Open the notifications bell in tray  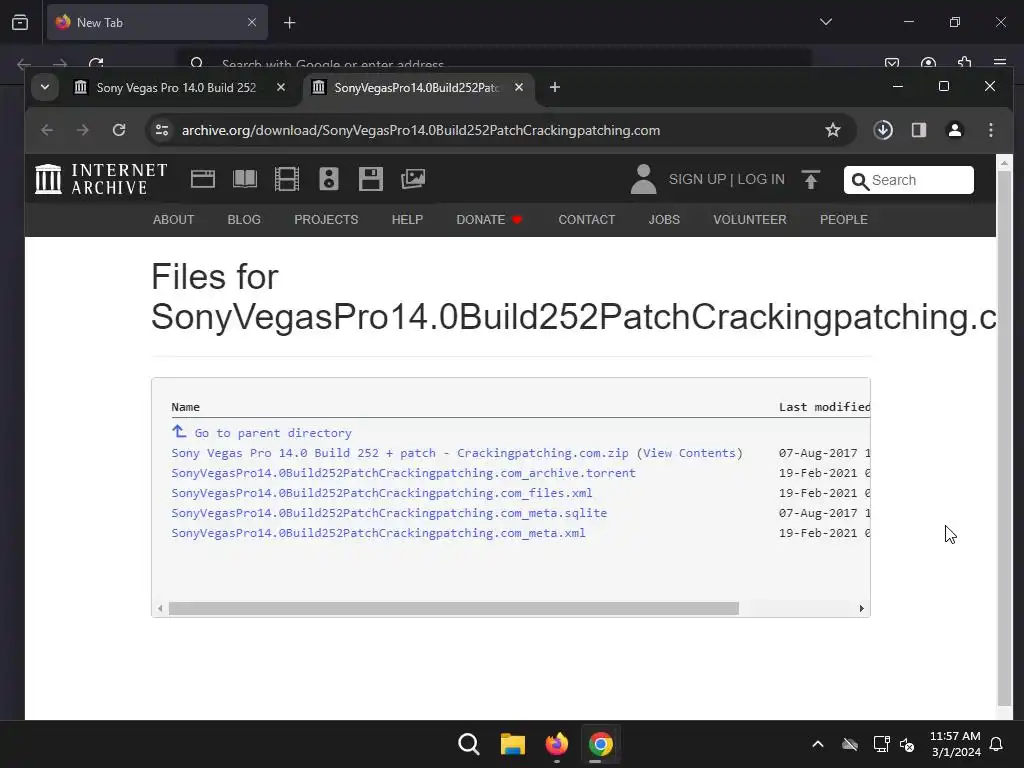(x=996, y=744)
